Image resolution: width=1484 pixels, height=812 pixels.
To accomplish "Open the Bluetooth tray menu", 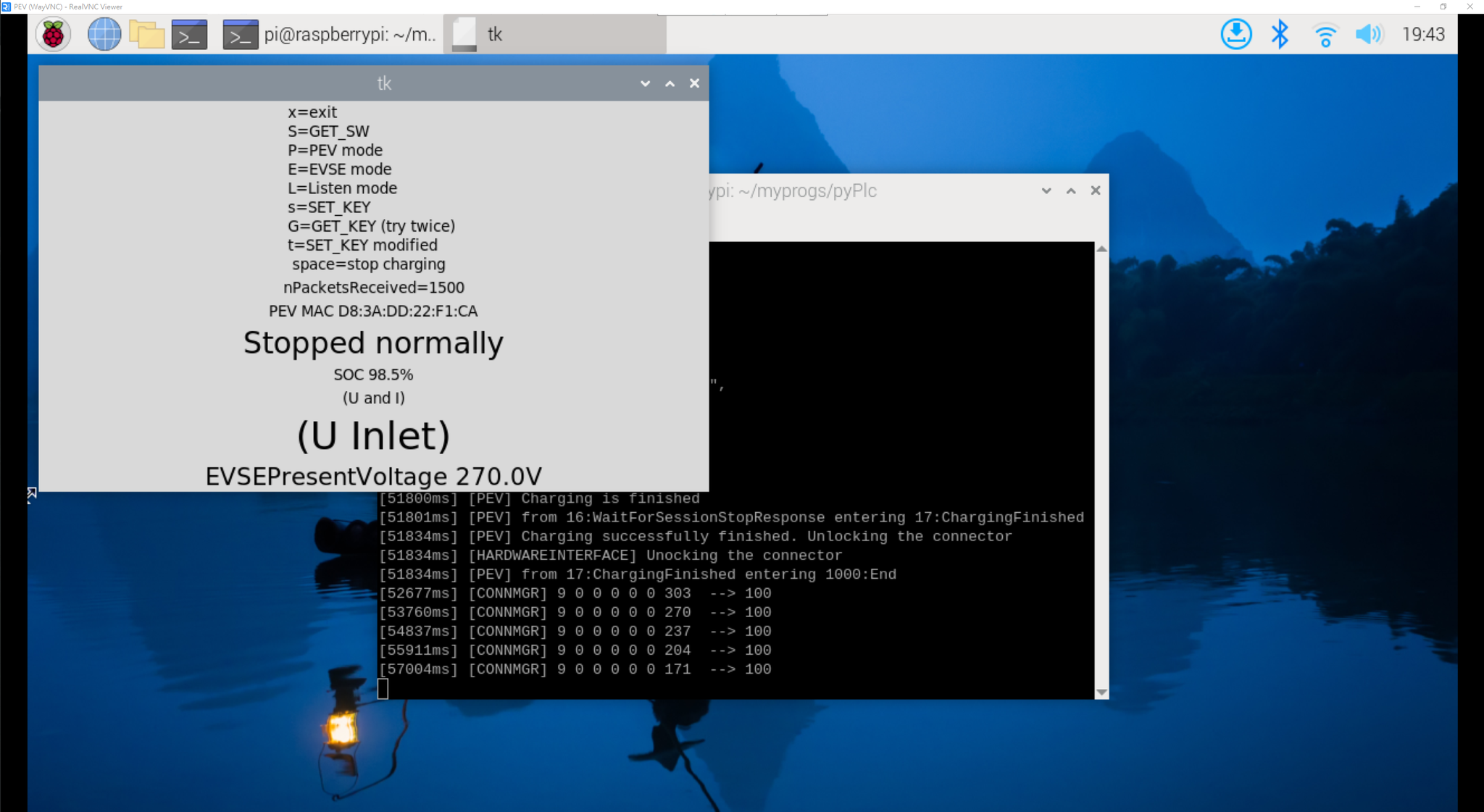I will tap(1280, 34).
